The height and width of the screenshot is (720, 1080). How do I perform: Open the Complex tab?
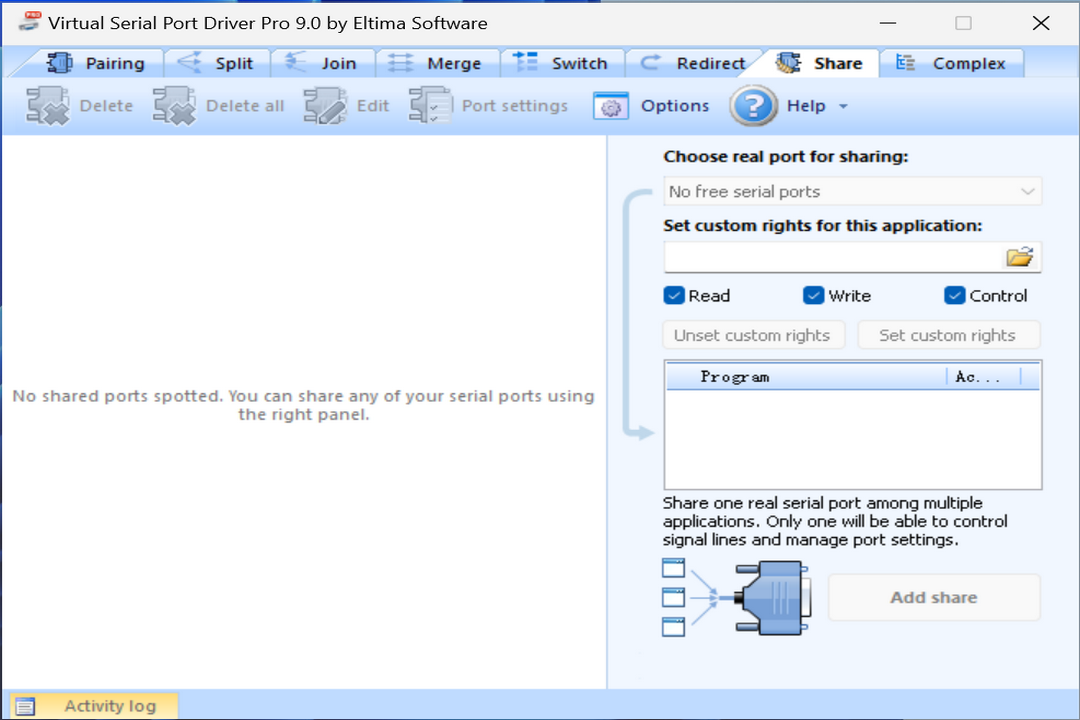[953, 62]
